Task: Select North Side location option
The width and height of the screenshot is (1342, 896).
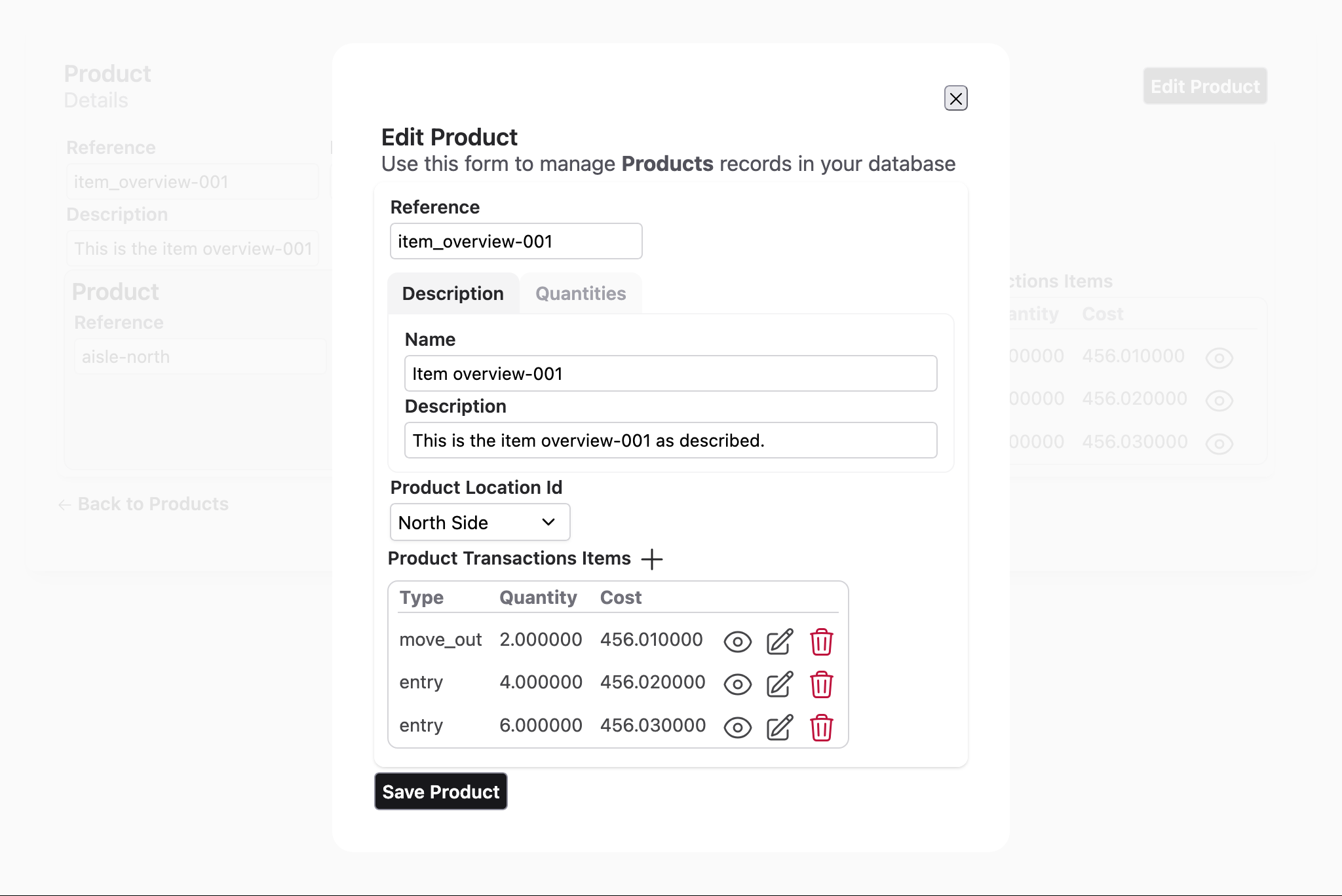Action: pos(443,522)
